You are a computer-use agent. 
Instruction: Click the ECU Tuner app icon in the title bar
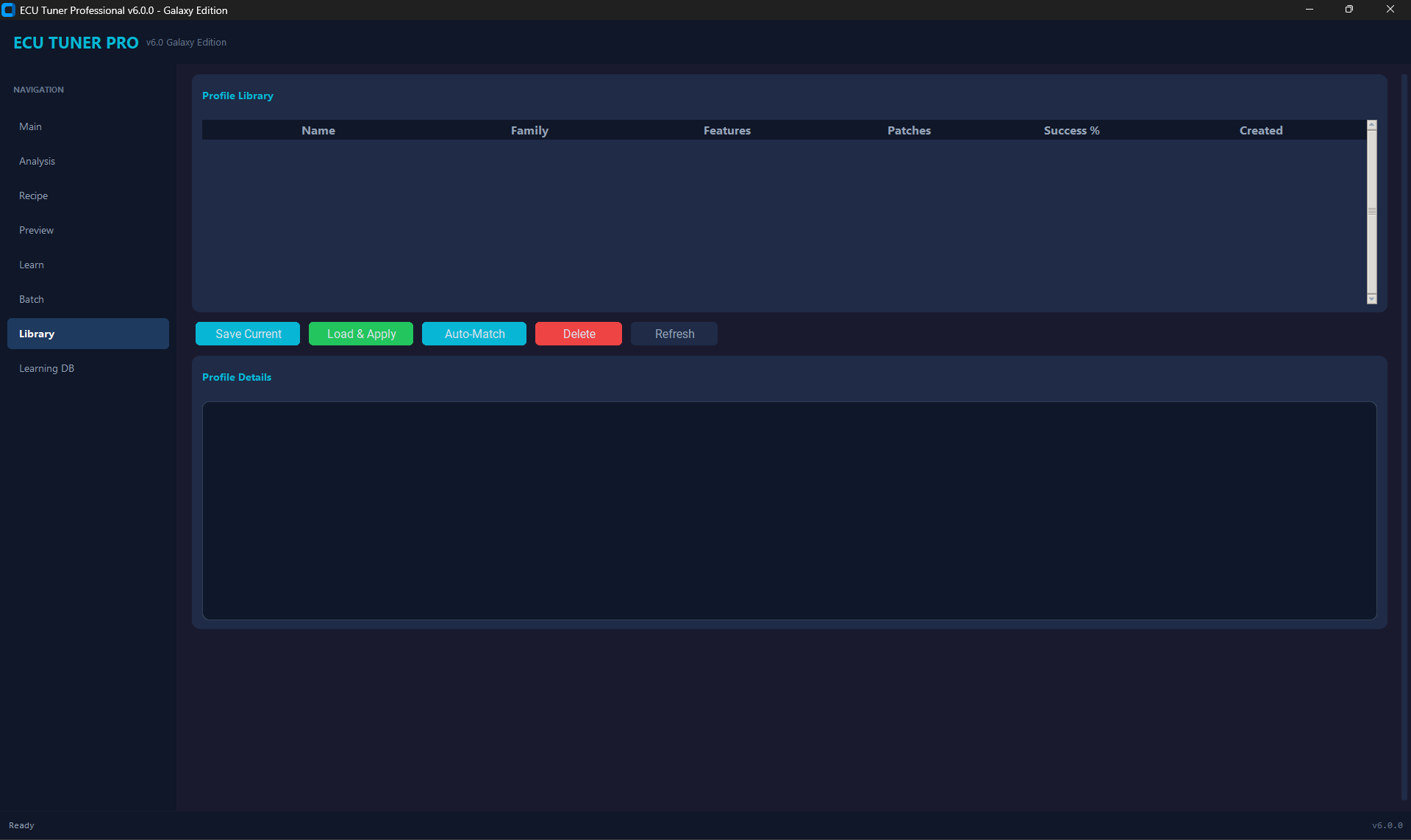click(10, 10)
